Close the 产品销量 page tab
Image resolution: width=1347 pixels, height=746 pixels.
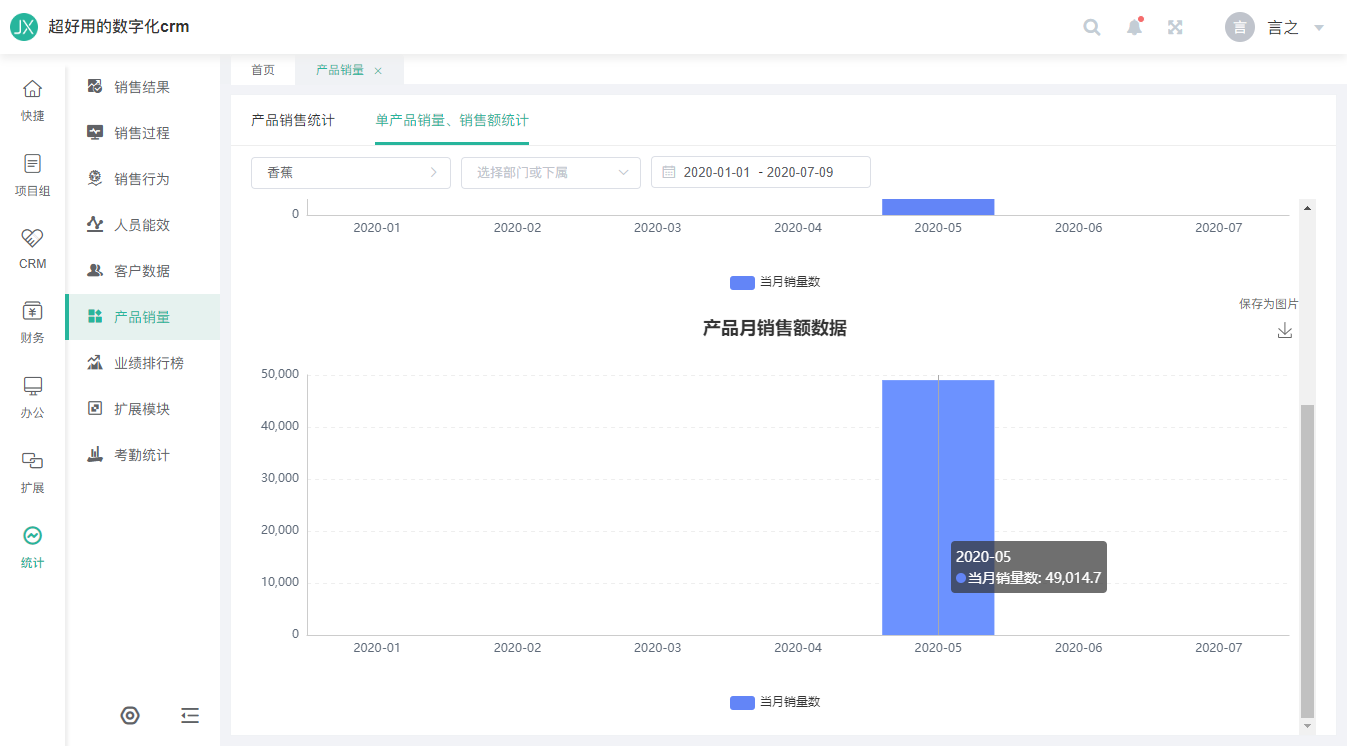(x=378, y=71)
